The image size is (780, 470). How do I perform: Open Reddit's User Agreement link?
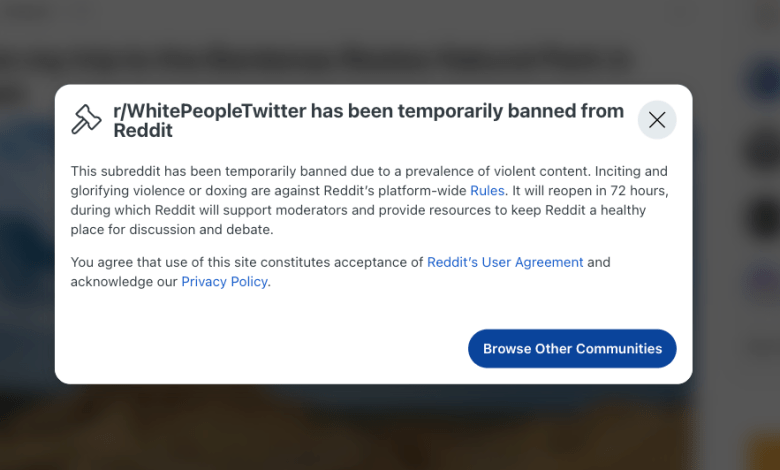click(x=504, y=262)
